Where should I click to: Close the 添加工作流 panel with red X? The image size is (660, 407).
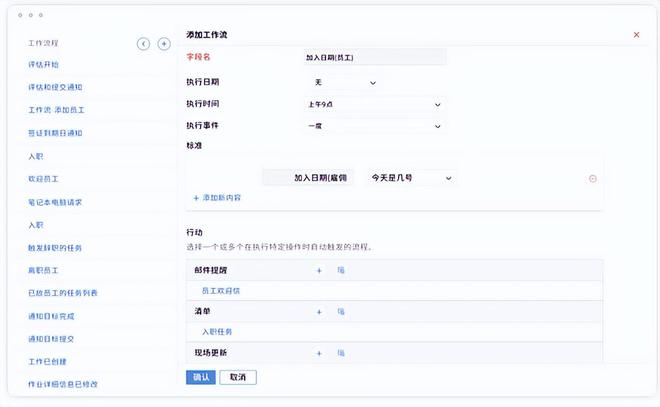(636, 35)
